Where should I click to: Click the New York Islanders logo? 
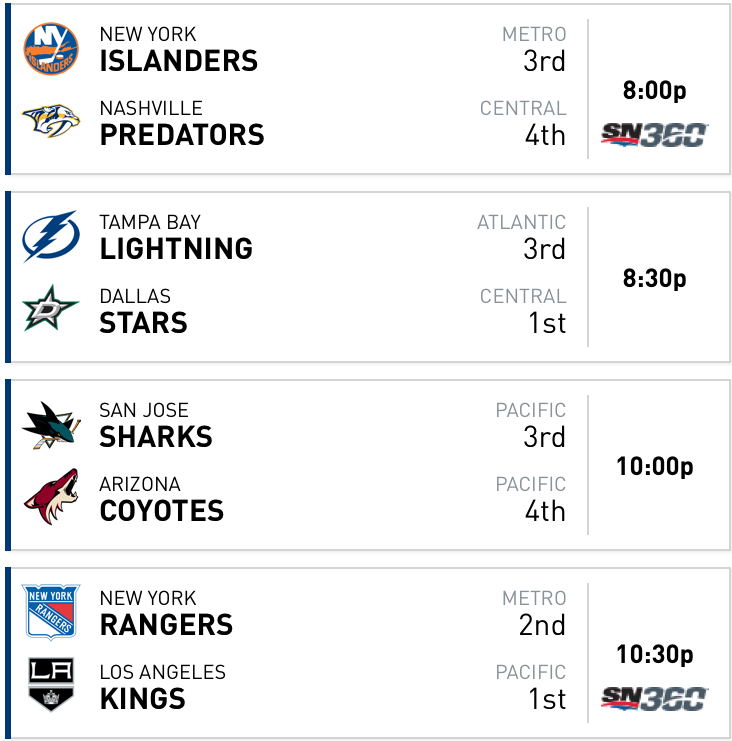(x=51, y=49)
